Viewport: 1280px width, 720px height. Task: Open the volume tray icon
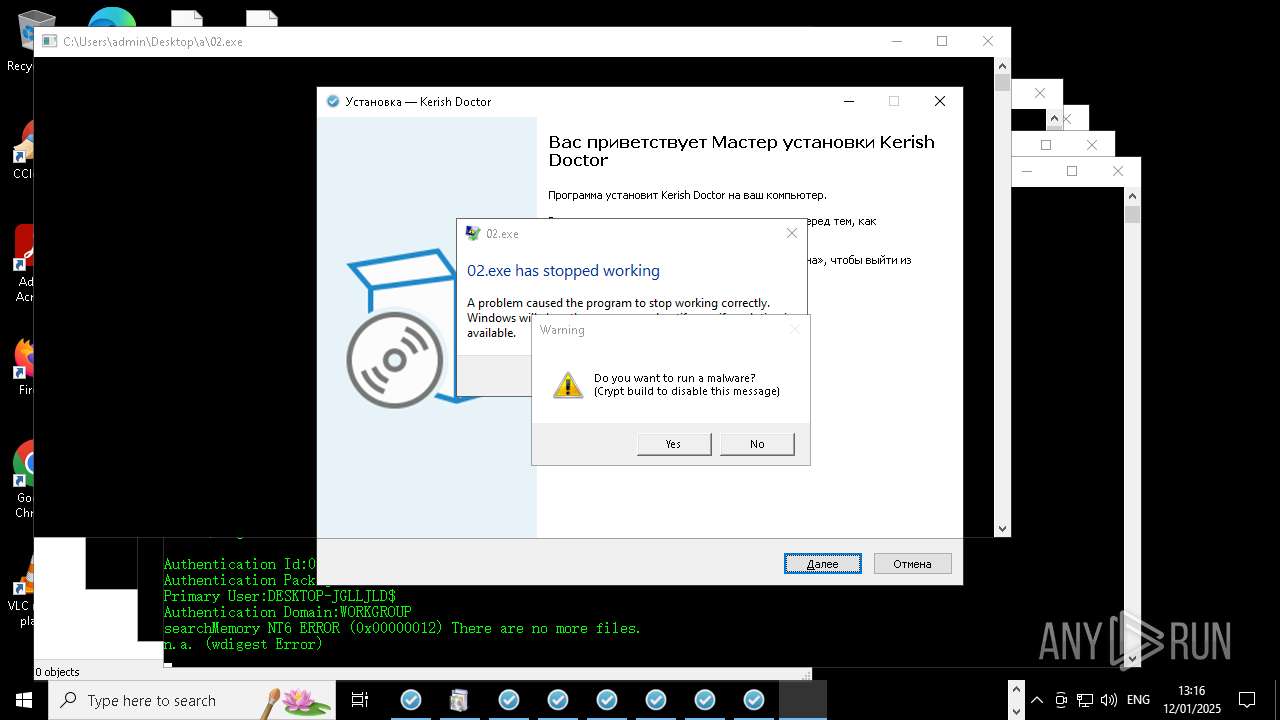pyautogui.click(x=1108, y=700)
